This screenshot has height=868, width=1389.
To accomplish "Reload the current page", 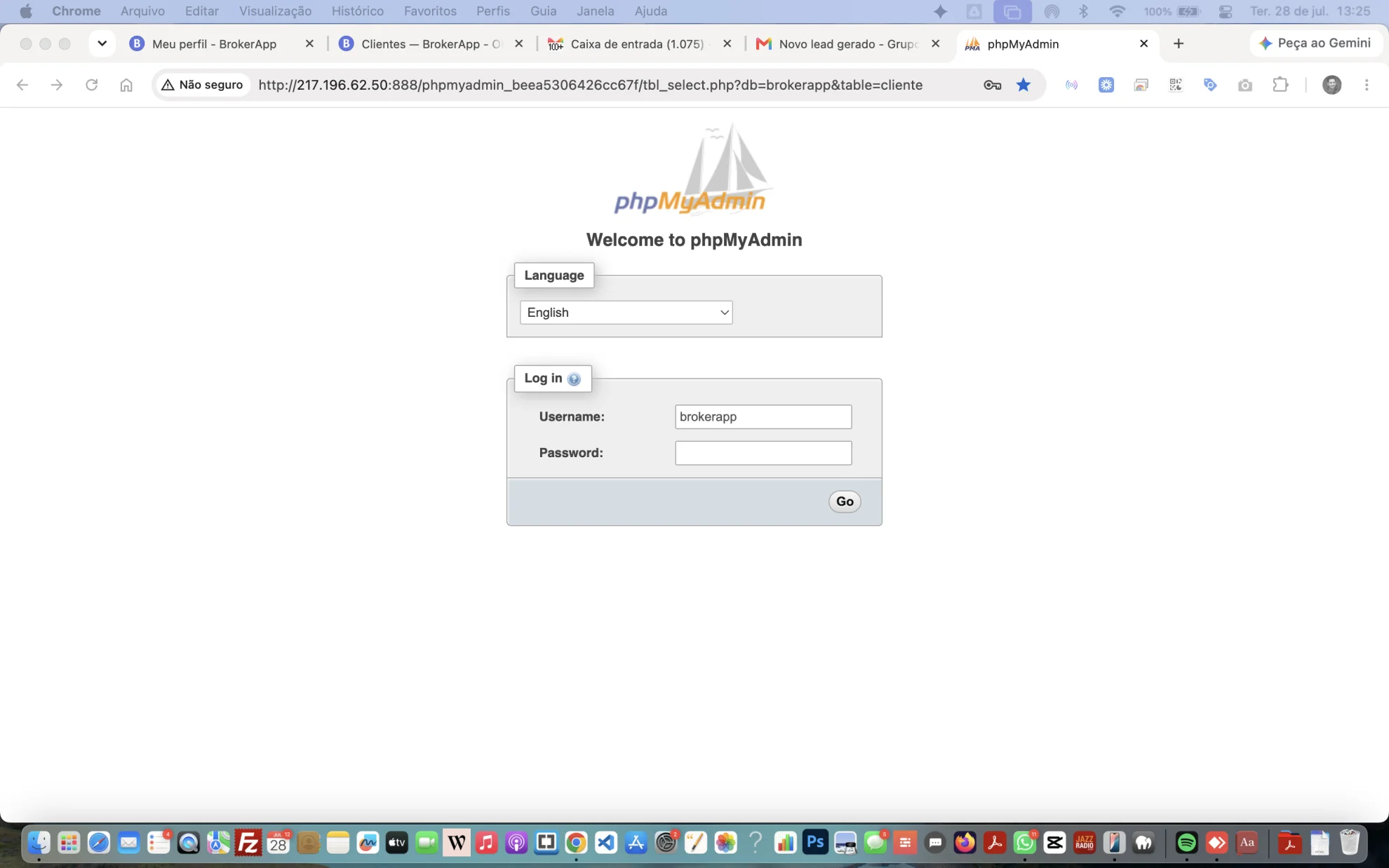I will pos(91,85).
